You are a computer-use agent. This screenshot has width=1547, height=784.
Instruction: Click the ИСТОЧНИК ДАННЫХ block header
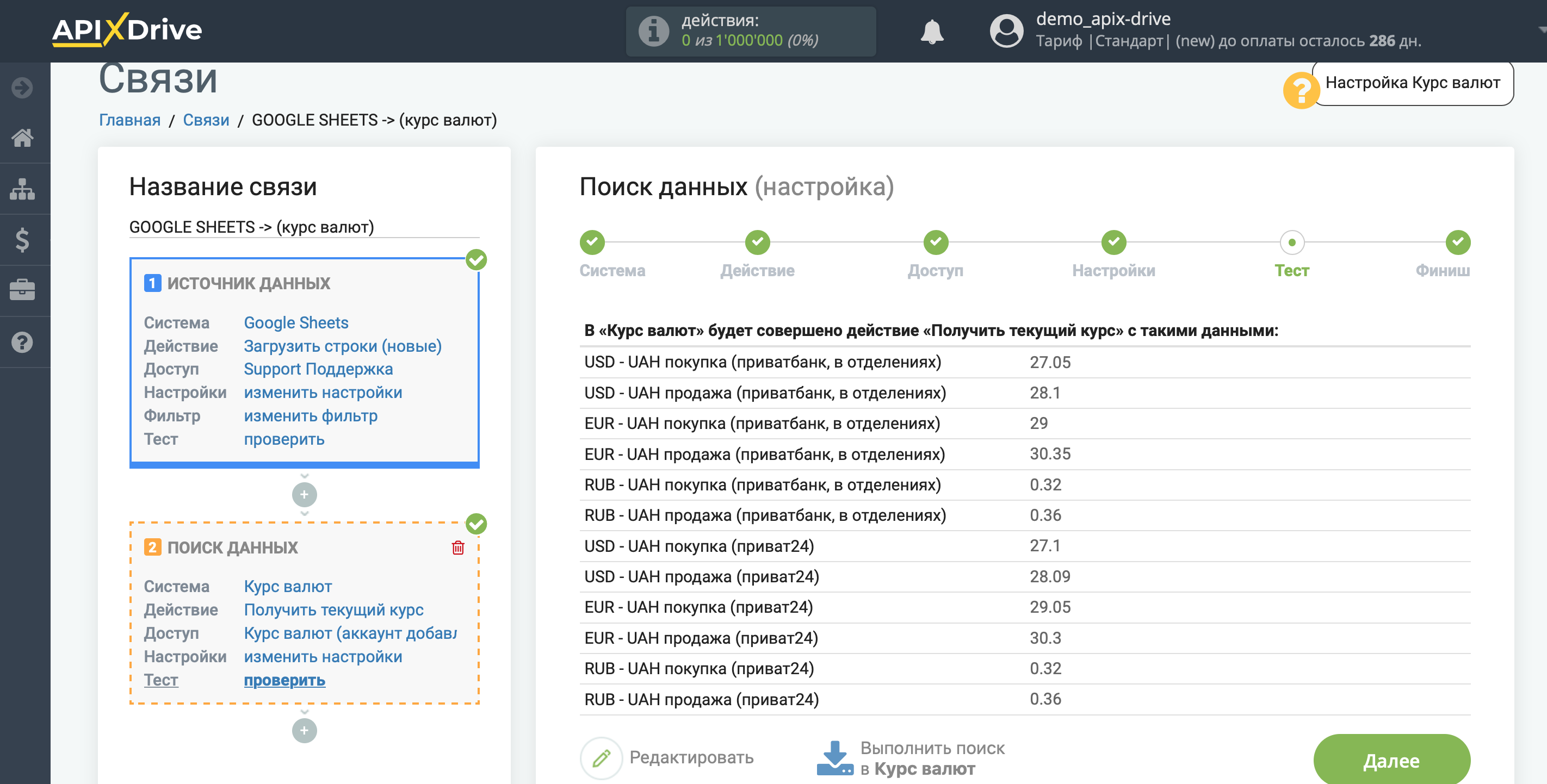pyautogui.click(x=249, y=283)
